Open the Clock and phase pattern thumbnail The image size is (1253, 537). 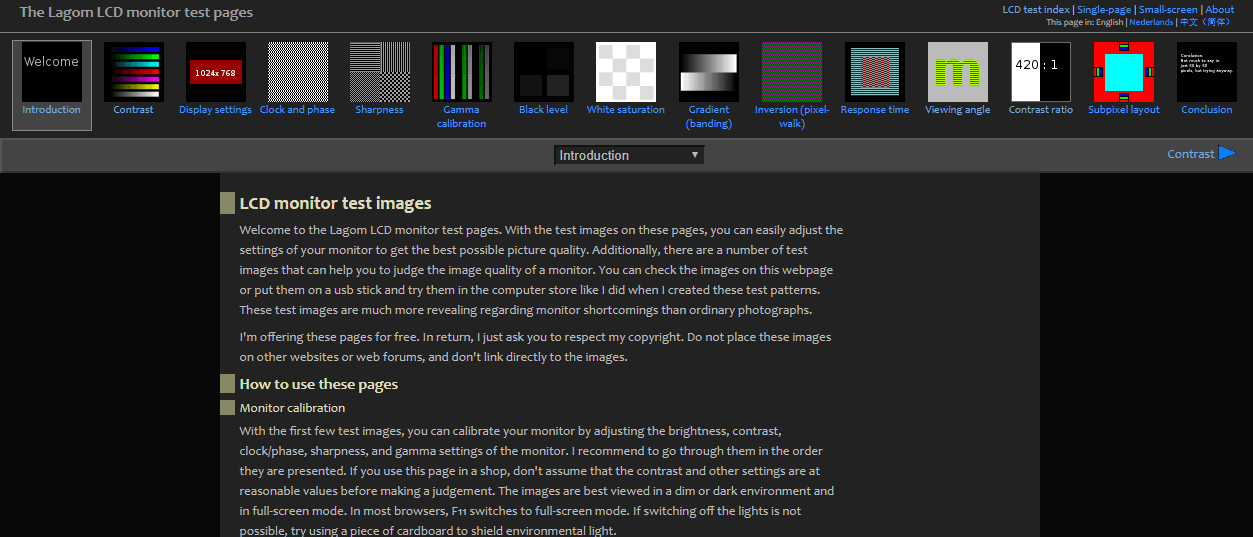297,71
